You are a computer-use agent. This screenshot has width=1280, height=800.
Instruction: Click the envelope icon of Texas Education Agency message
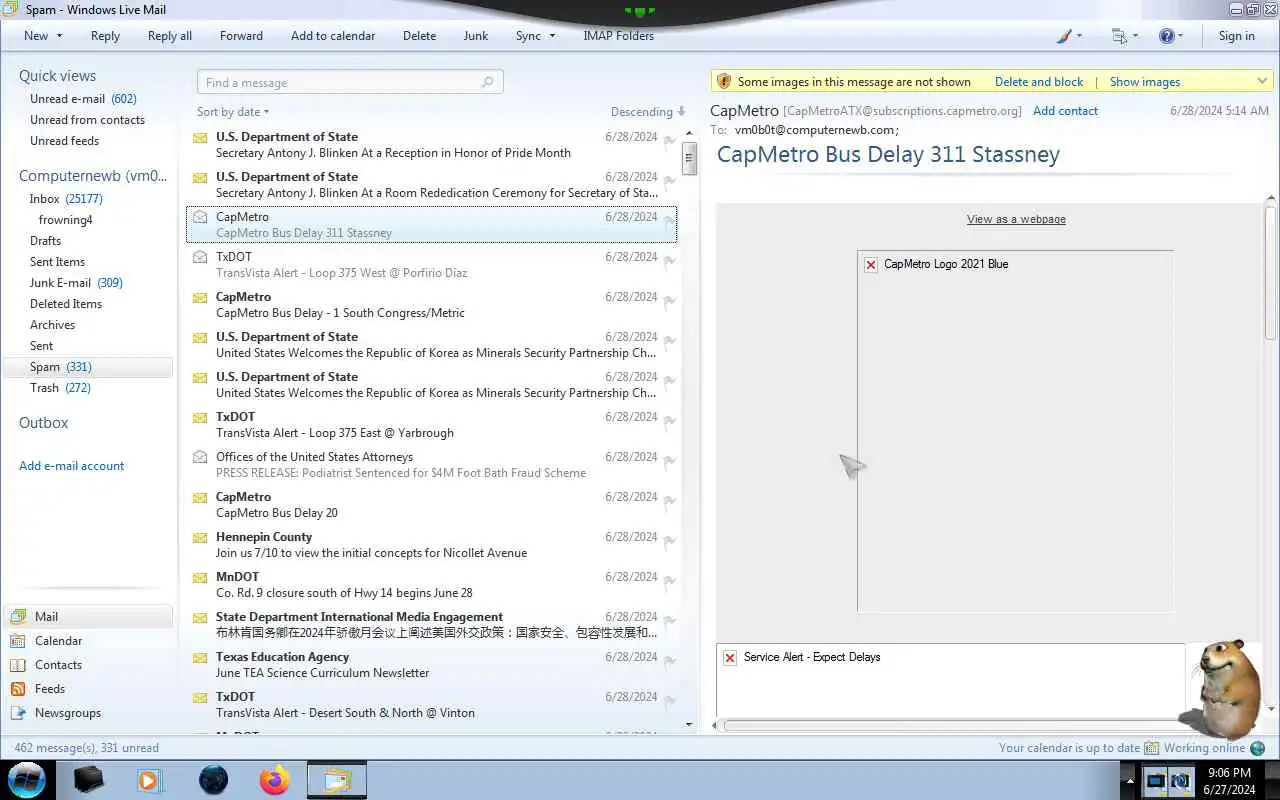200,657
